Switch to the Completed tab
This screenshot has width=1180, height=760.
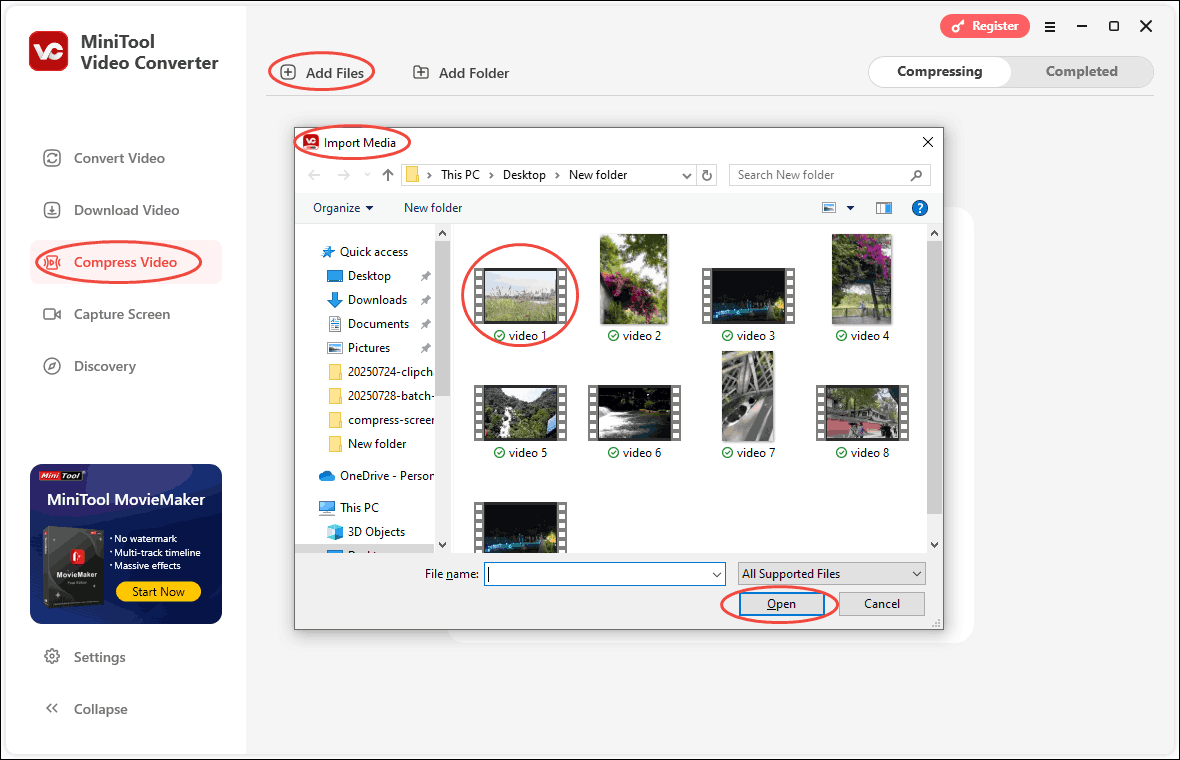[1081, 71]
